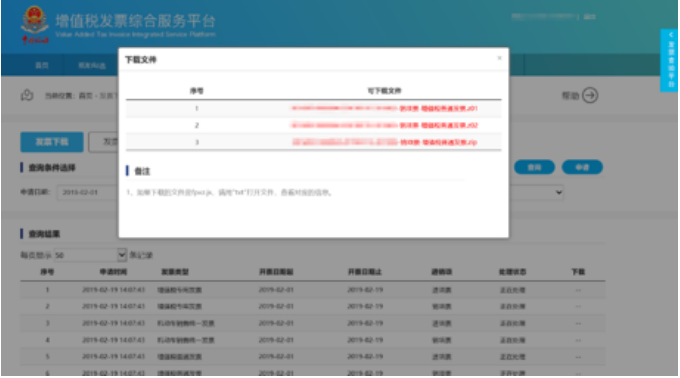Select row 1 in the query results table
The height and width of the screenshot is (378, 680).
pos(313,290)
